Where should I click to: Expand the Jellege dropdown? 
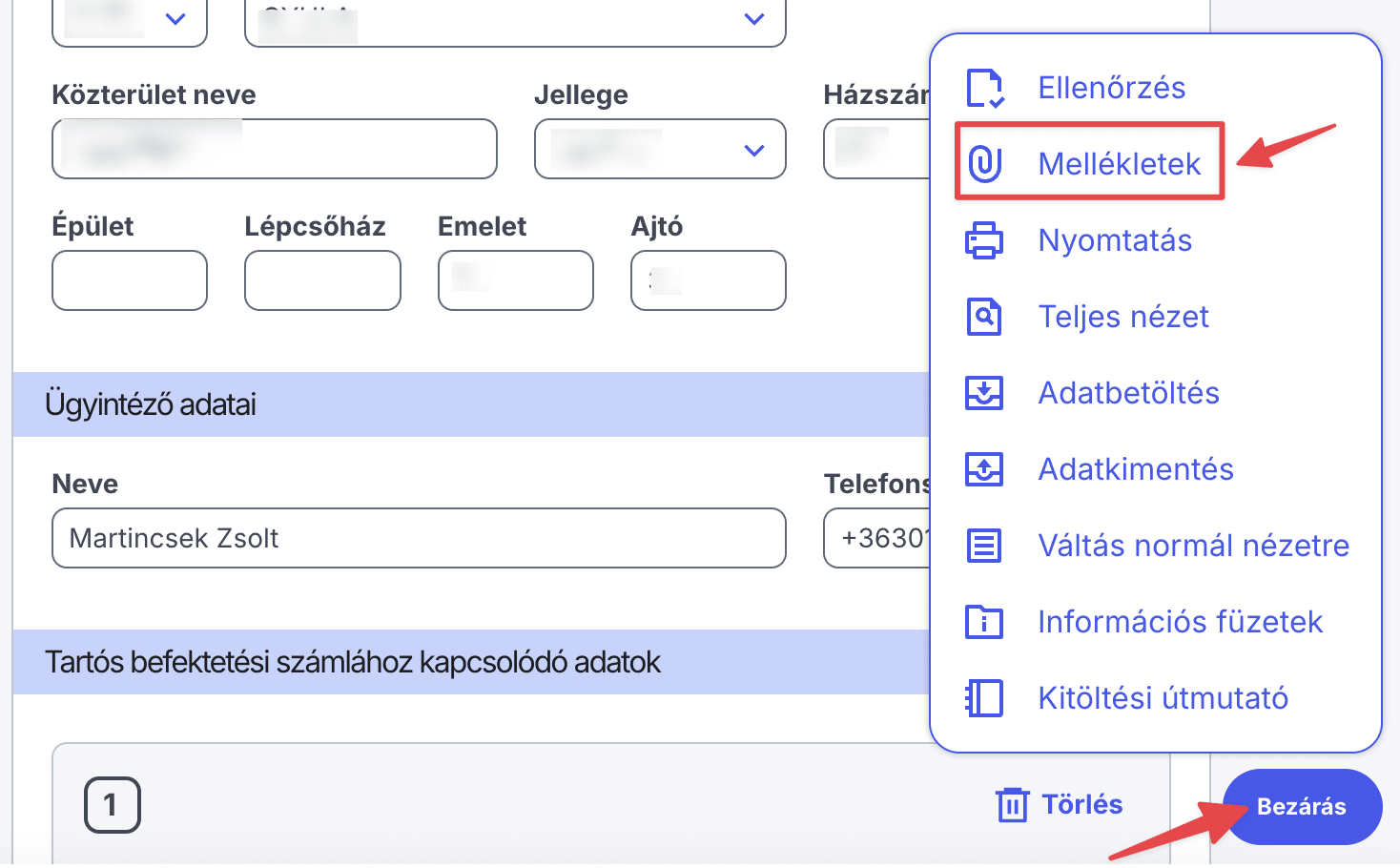(x=660, y=149)
